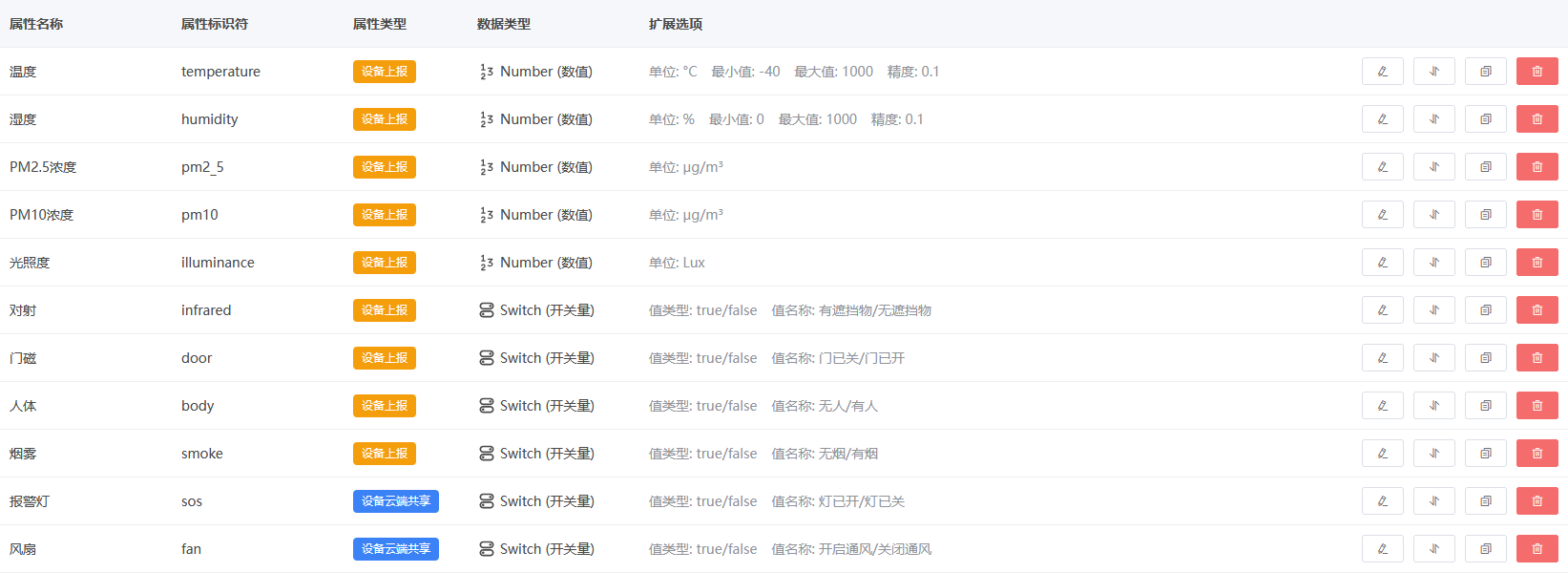
Task: Click the Number type icon in illuminance row
Action: [x=487, y=263]
